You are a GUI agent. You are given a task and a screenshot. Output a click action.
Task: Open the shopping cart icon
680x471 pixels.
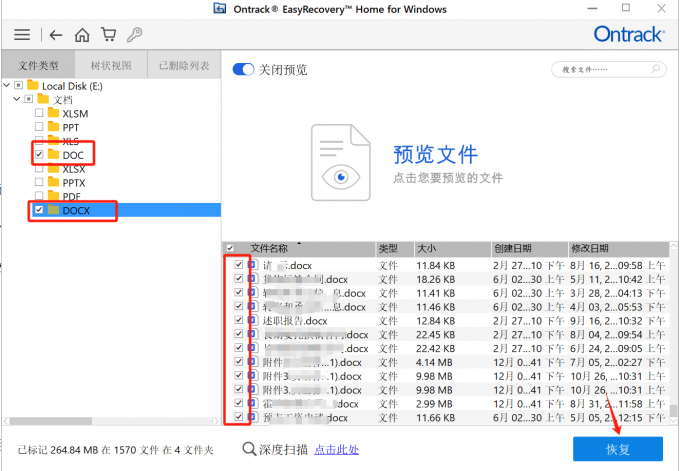pos(108,34)
